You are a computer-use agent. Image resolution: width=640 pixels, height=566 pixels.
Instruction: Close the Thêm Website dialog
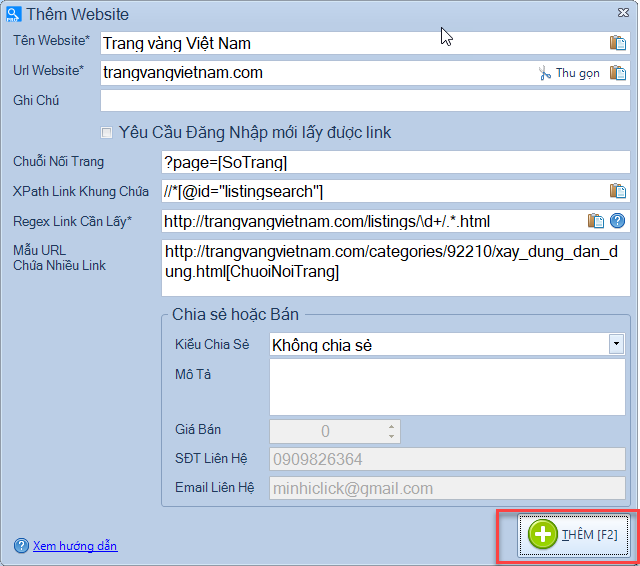click(623, 13)
